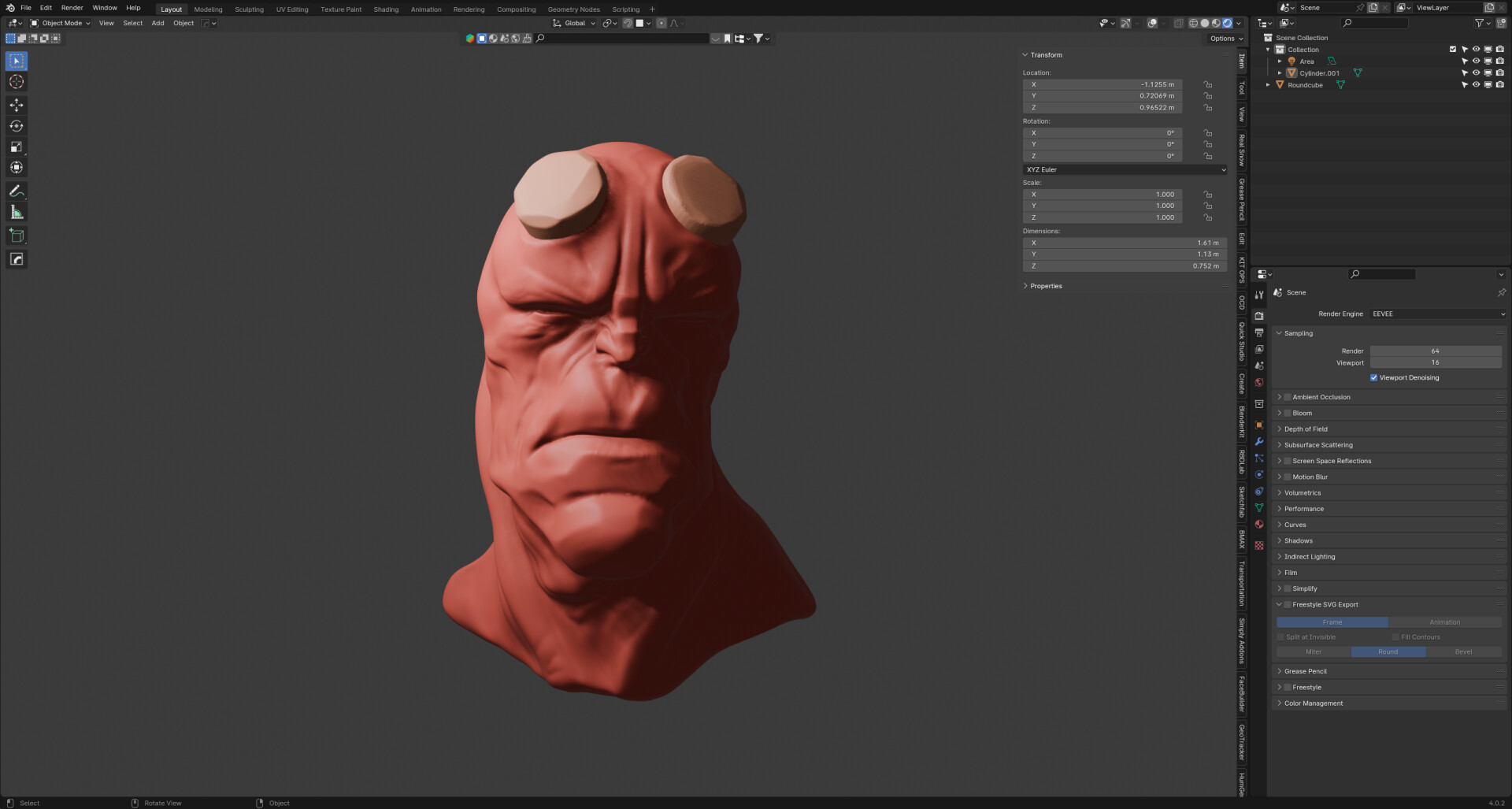
Task: Disable the Viewport Denoising checkbox
Action: click(1374, 377)
